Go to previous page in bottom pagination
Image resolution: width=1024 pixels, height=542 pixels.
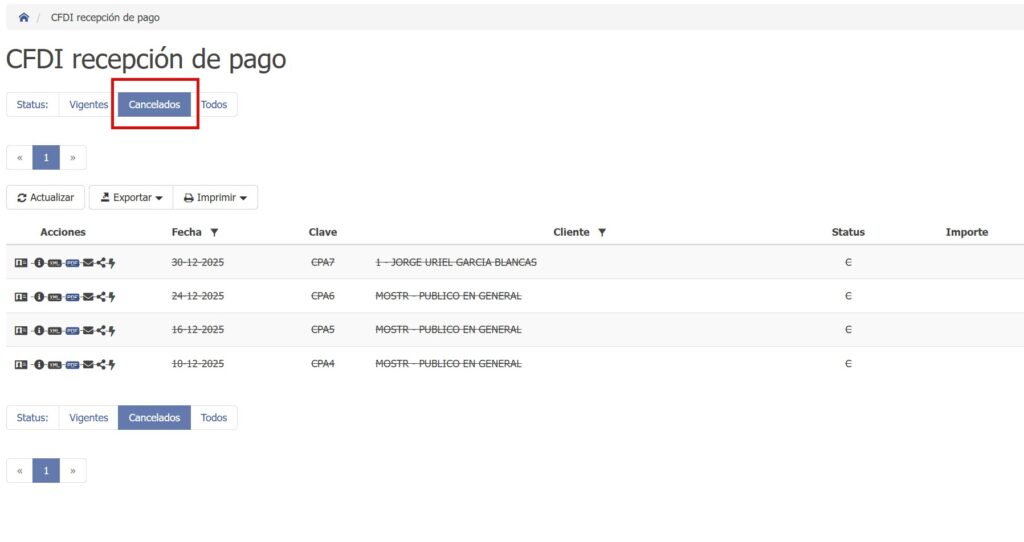(19, 471)
